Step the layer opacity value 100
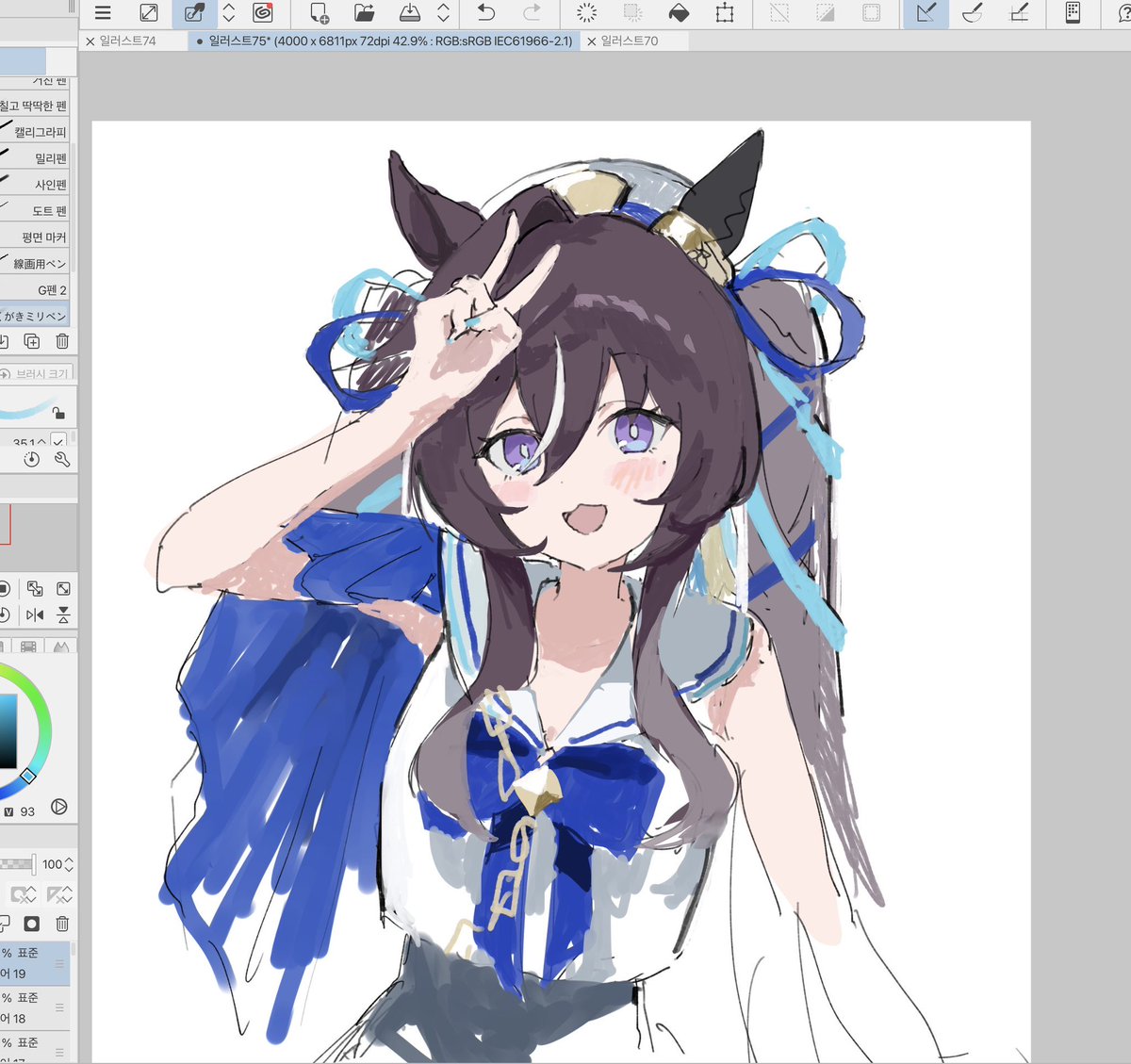The height and width of the screenshot is (1064, 1131). [69, 864]
